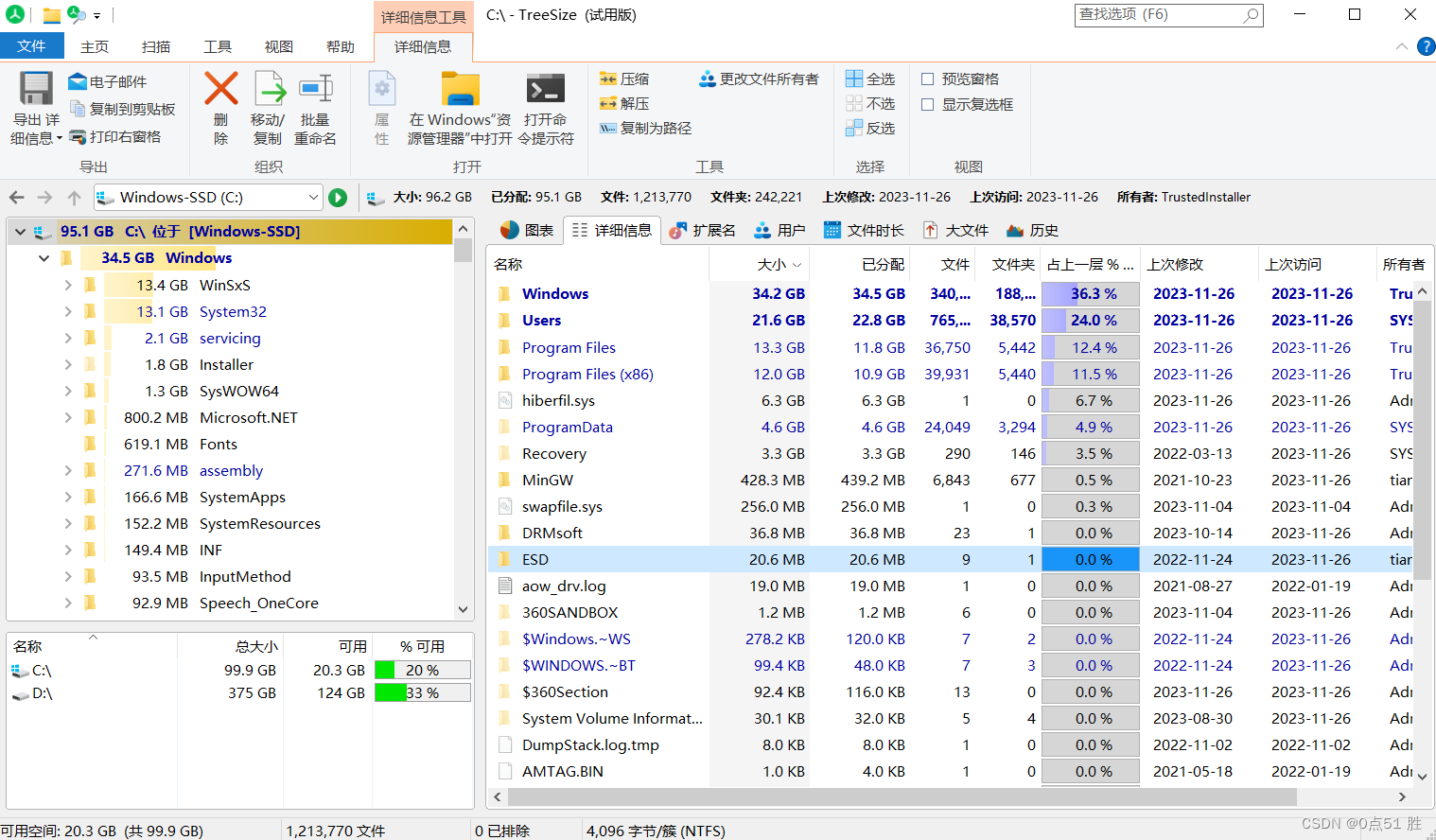The height and width of the screenshot is (840, 1436).
Task: Collapse the C:\ root tree node
Action: coord(20,232)
